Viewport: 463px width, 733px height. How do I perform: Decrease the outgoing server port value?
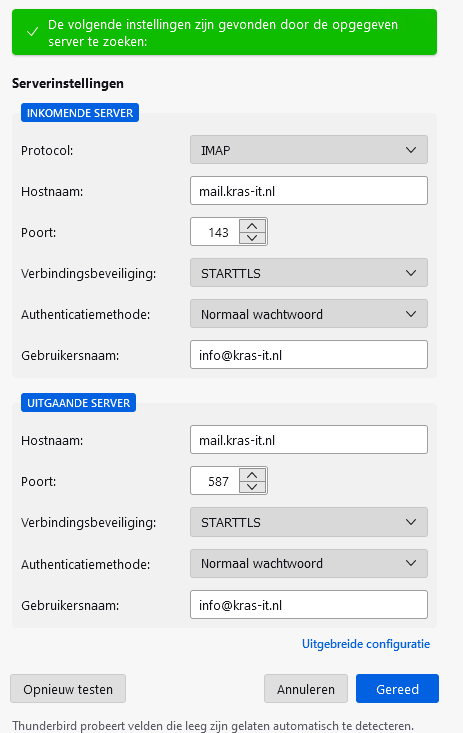(252, 487)
